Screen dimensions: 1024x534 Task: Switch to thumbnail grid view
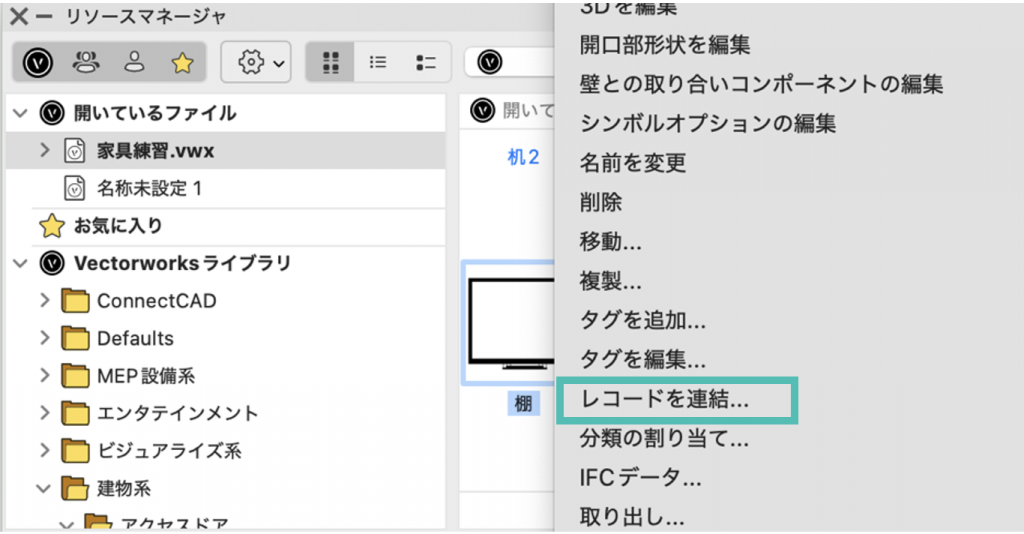[330, 63]
